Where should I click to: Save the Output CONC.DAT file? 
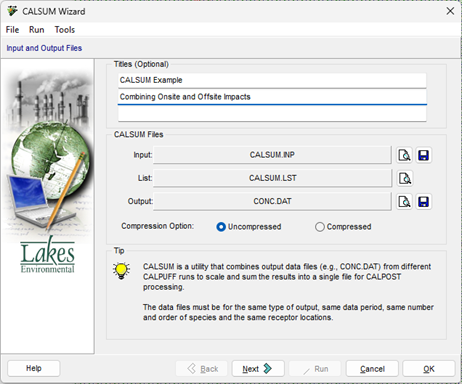[x=423, y=202]
